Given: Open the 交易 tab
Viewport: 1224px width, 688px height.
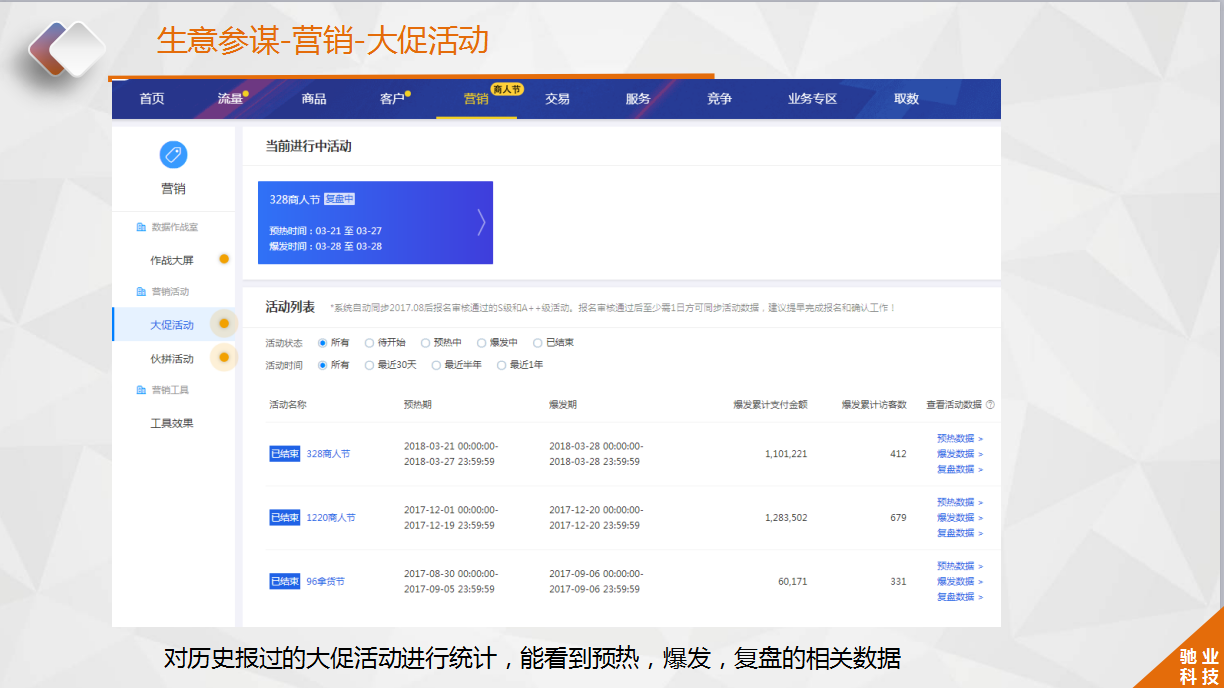Looking at the screenshot, I should tap(557, 99).
